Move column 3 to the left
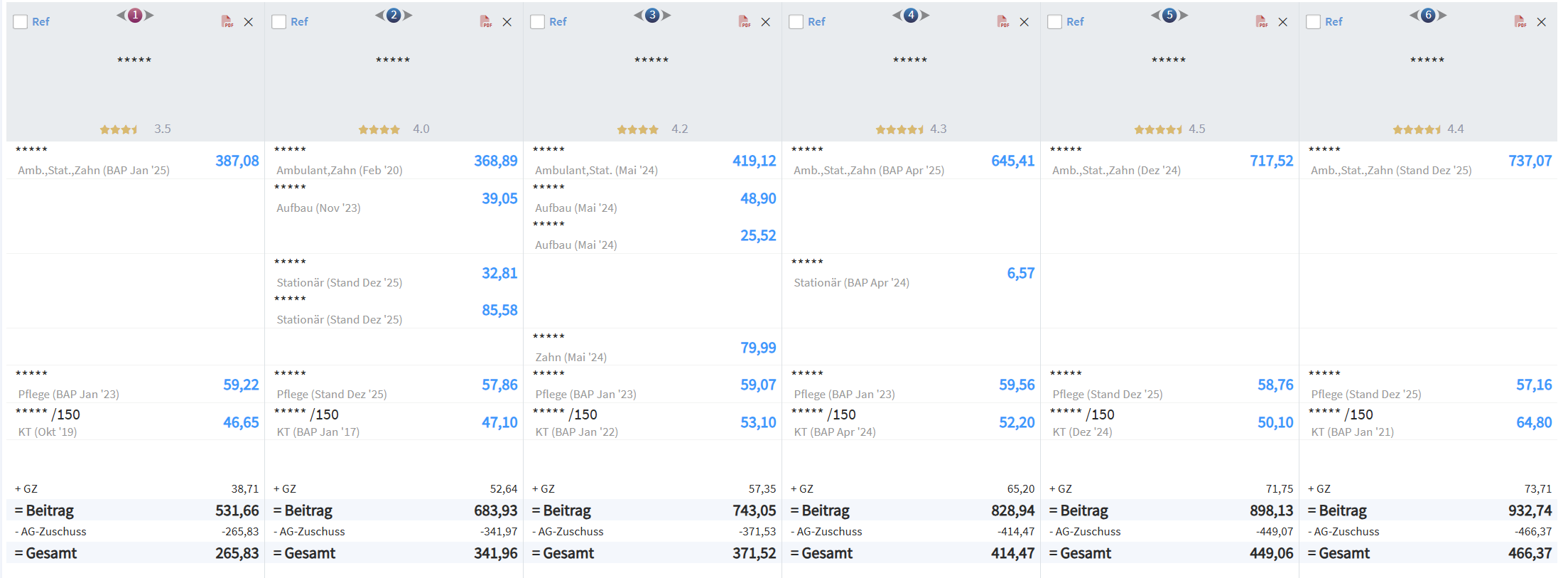1568x578 pixels. pyautogui.click(x=639, y=15)
